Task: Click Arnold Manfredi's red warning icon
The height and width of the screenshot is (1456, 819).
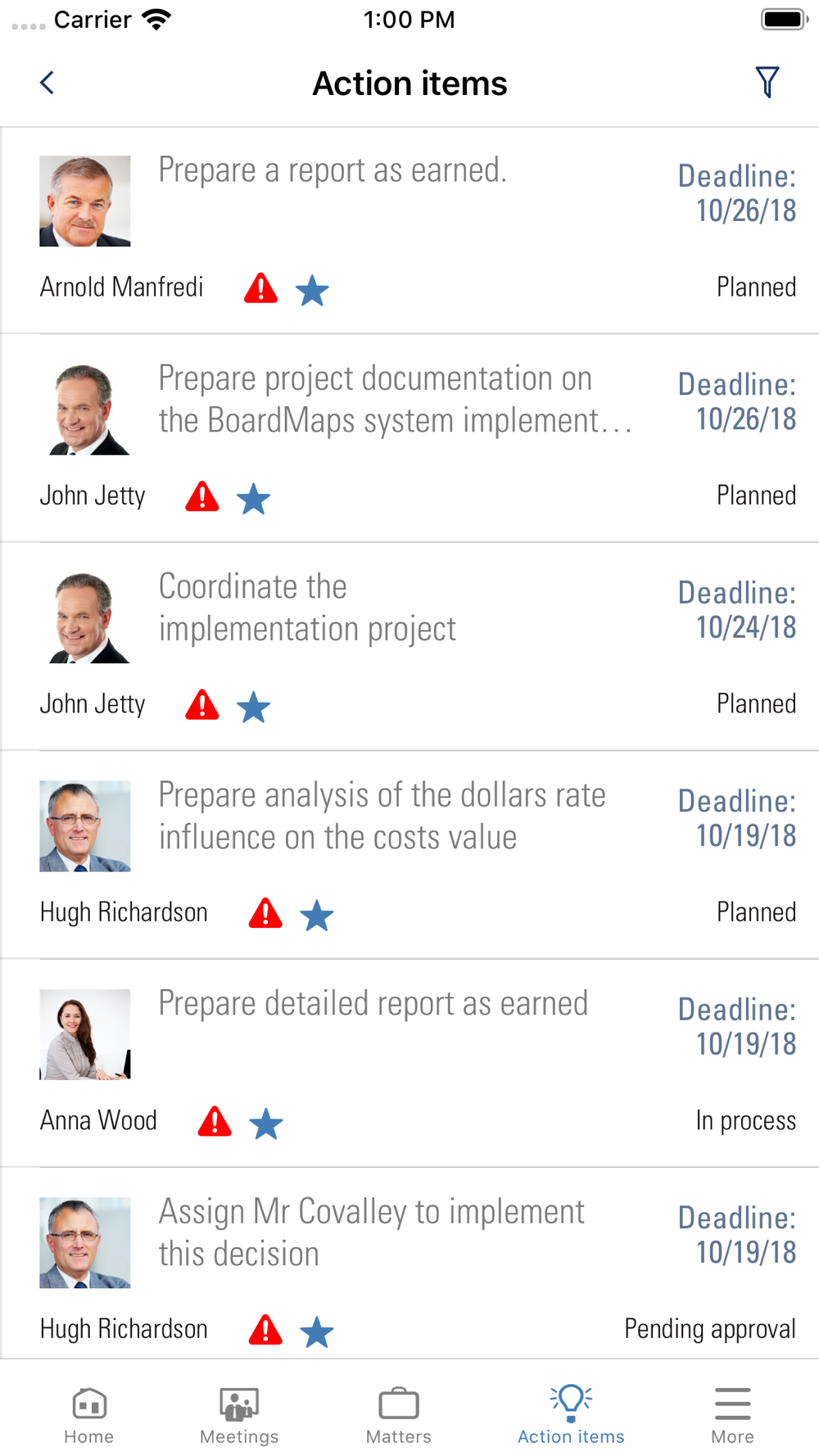Action: click(x=261, y=288)
